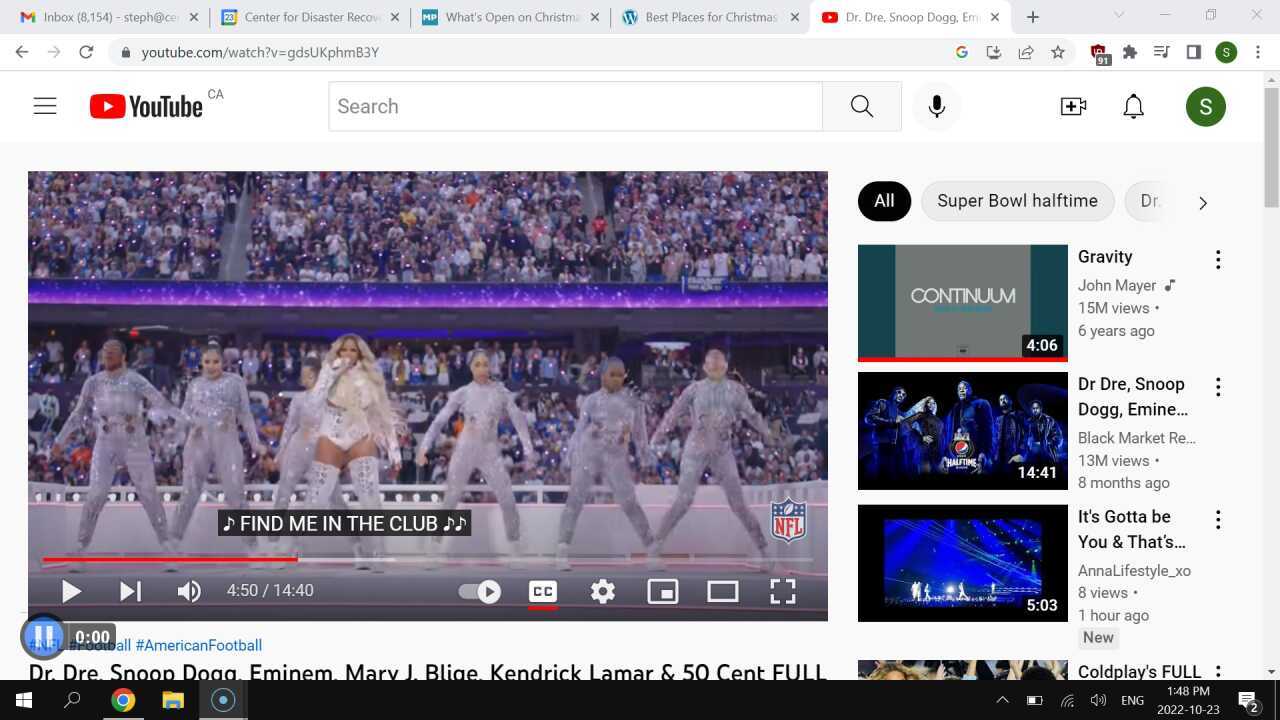Open Chrome three-dot menu

tap(1258, 52)
